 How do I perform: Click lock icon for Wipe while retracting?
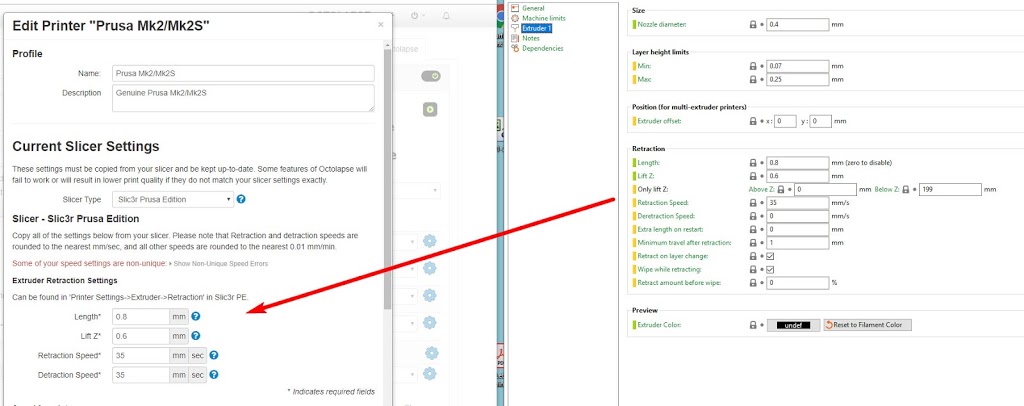click(753, 270)
